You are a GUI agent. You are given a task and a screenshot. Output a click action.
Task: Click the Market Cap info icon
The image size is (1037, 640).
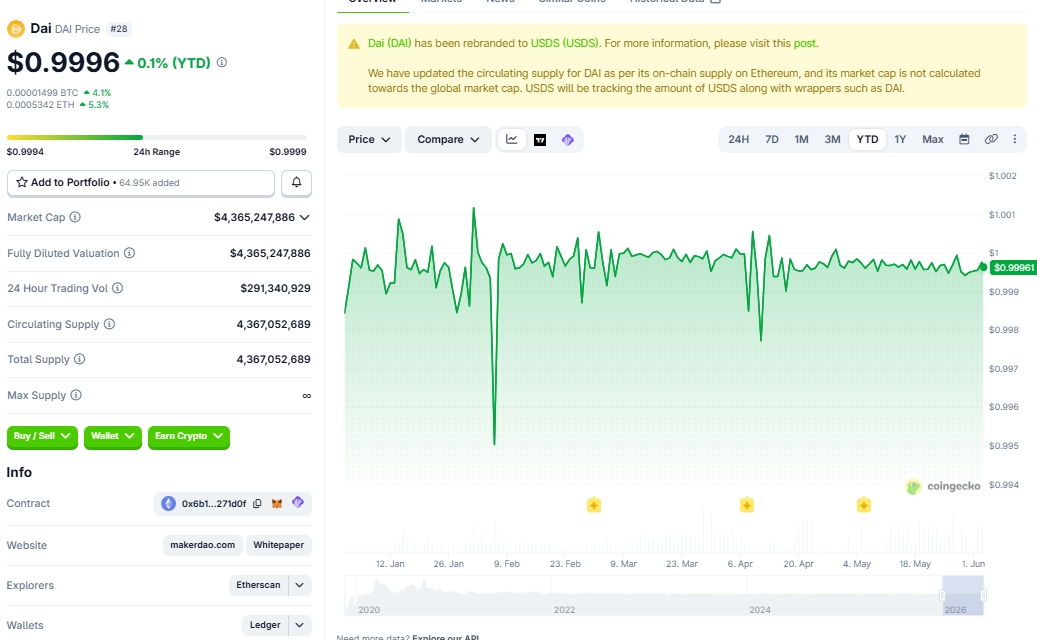click(75, 217)
